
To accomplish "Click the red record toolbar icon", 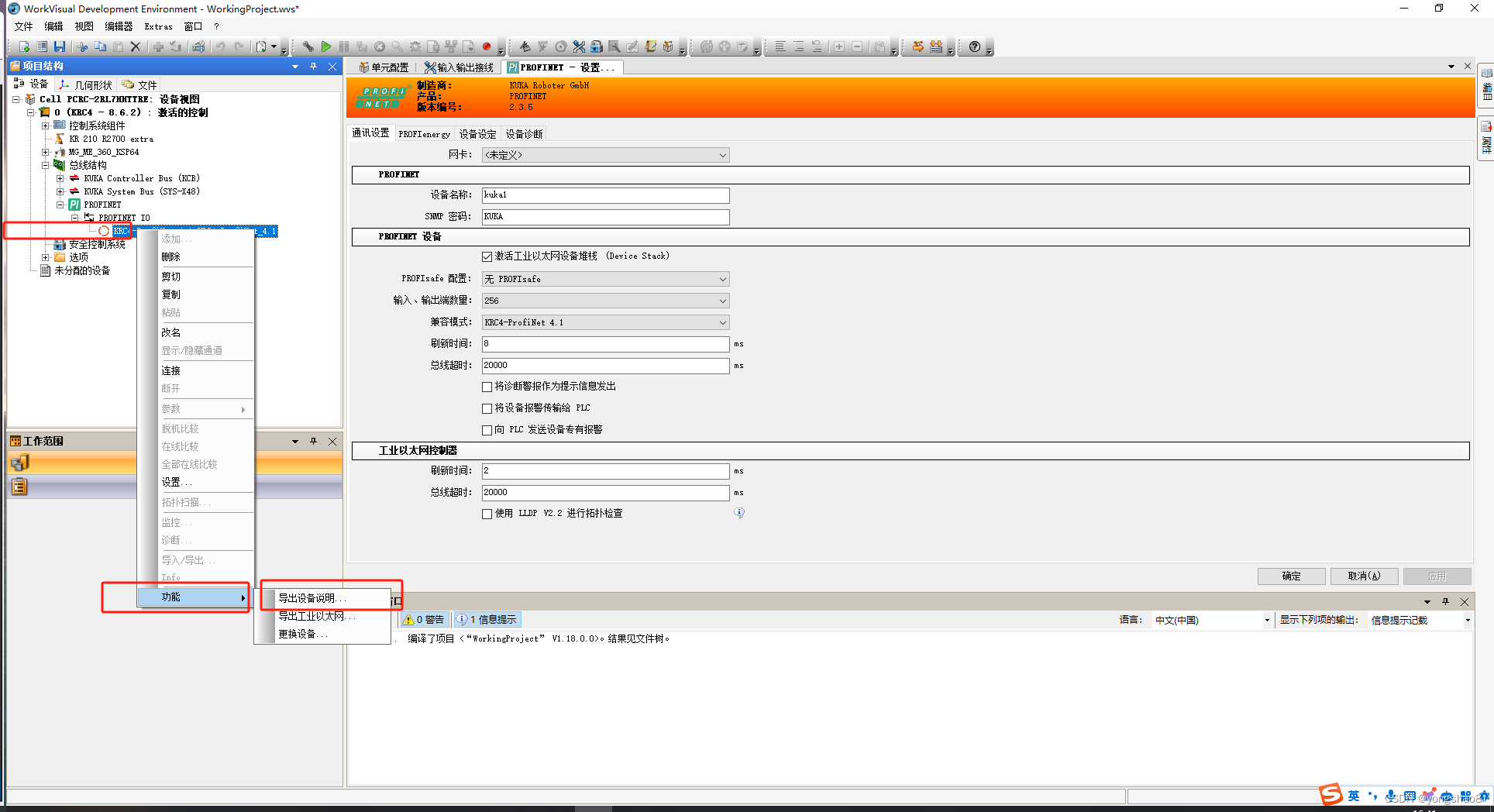I will click(x=487, y=46).
